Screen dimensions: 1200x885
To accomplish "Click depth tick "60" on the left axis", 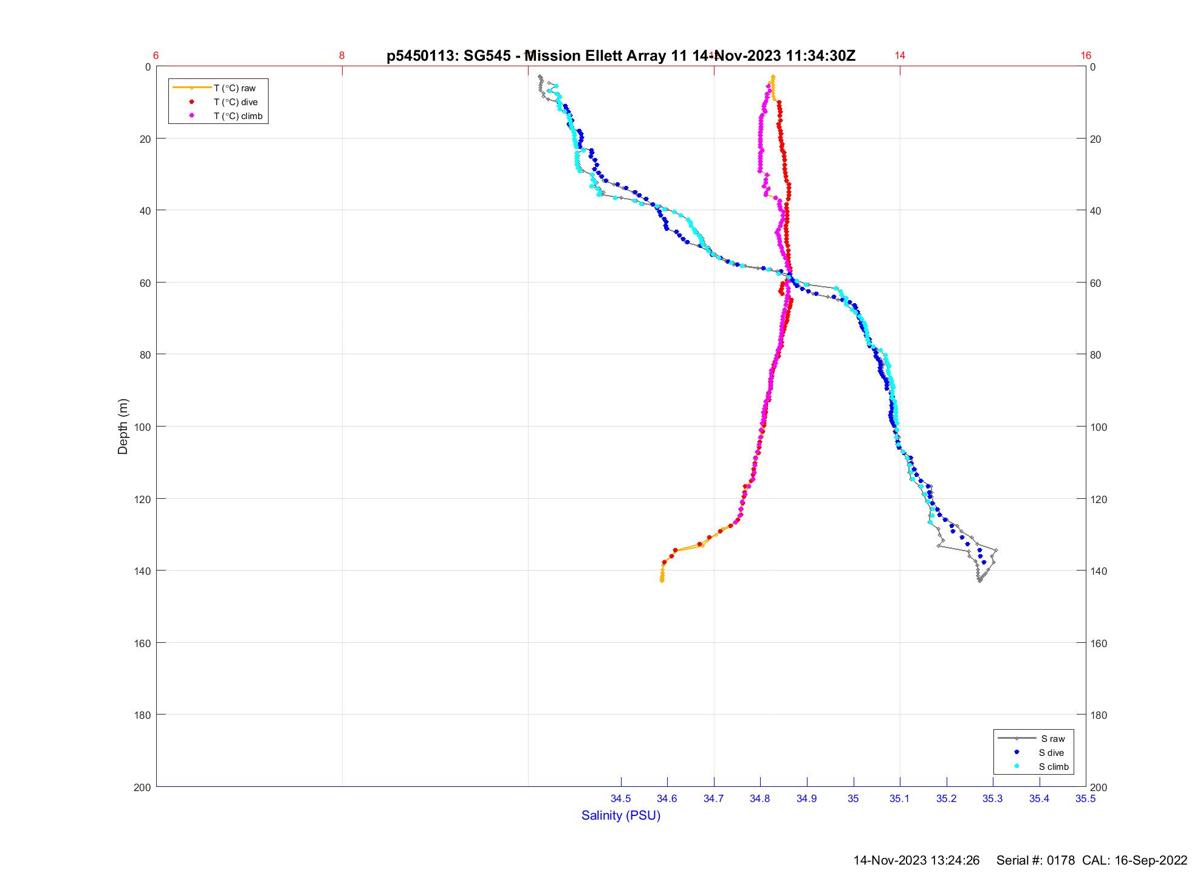I will [x=146, y=283].
